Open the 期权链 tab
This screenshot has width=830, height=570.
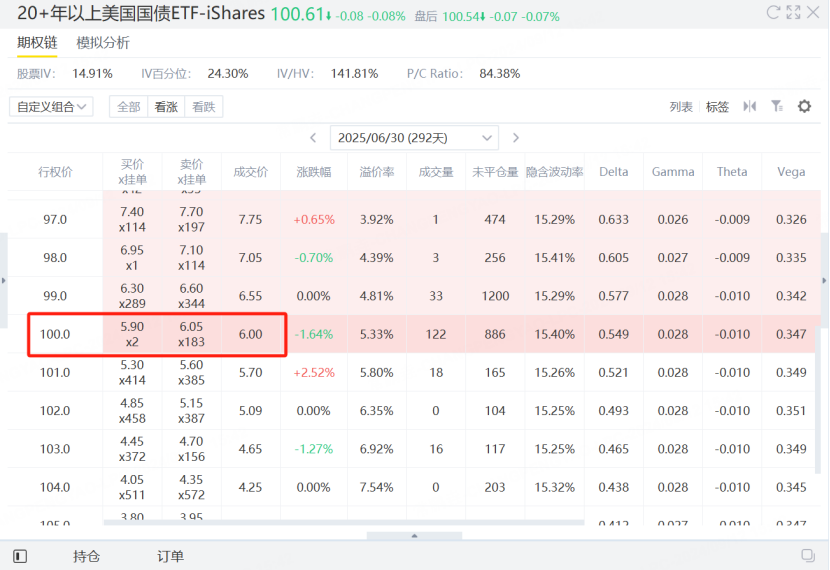[x=37, y=42]
